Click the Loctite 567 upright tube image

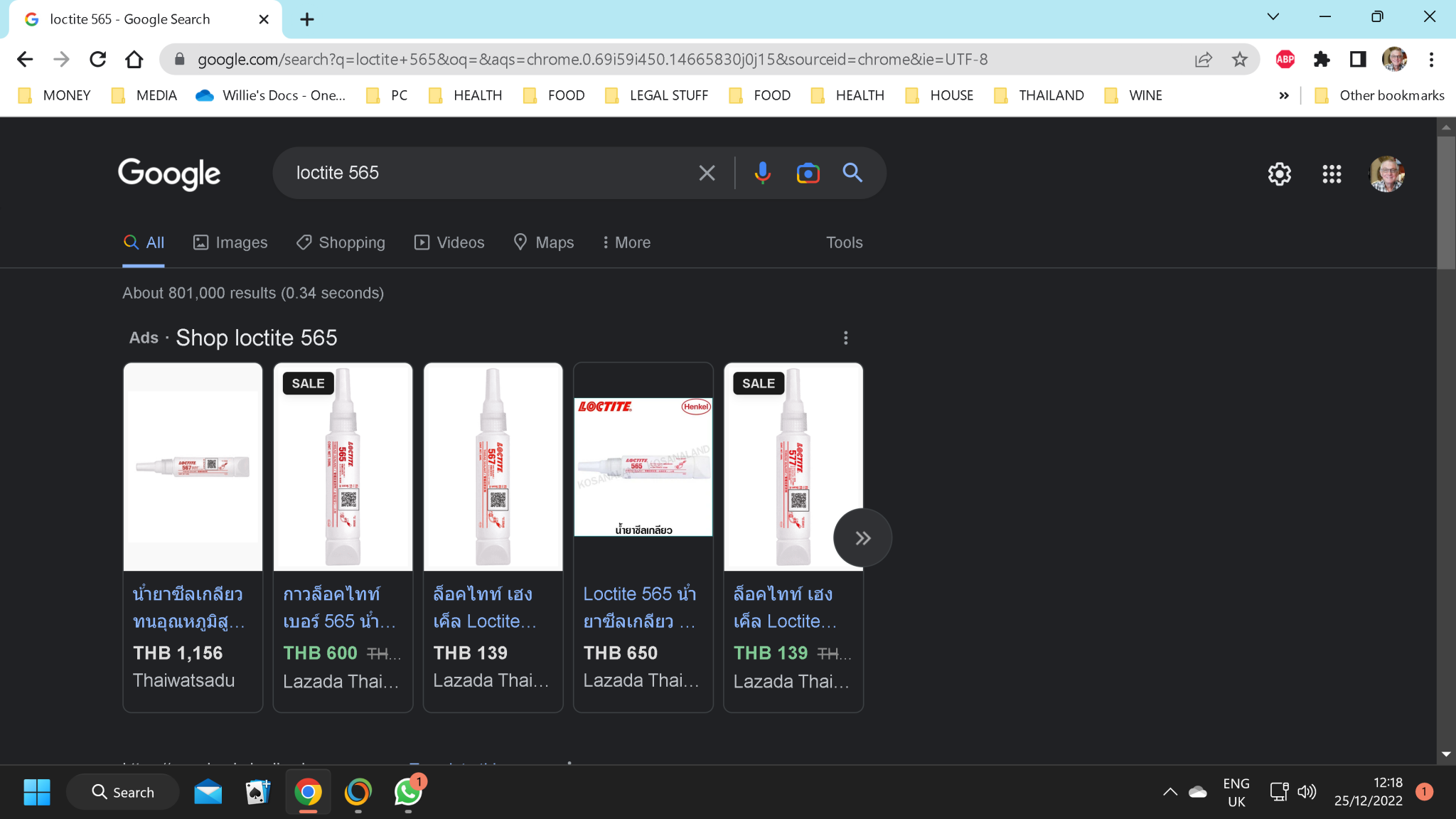click(493, 467)
